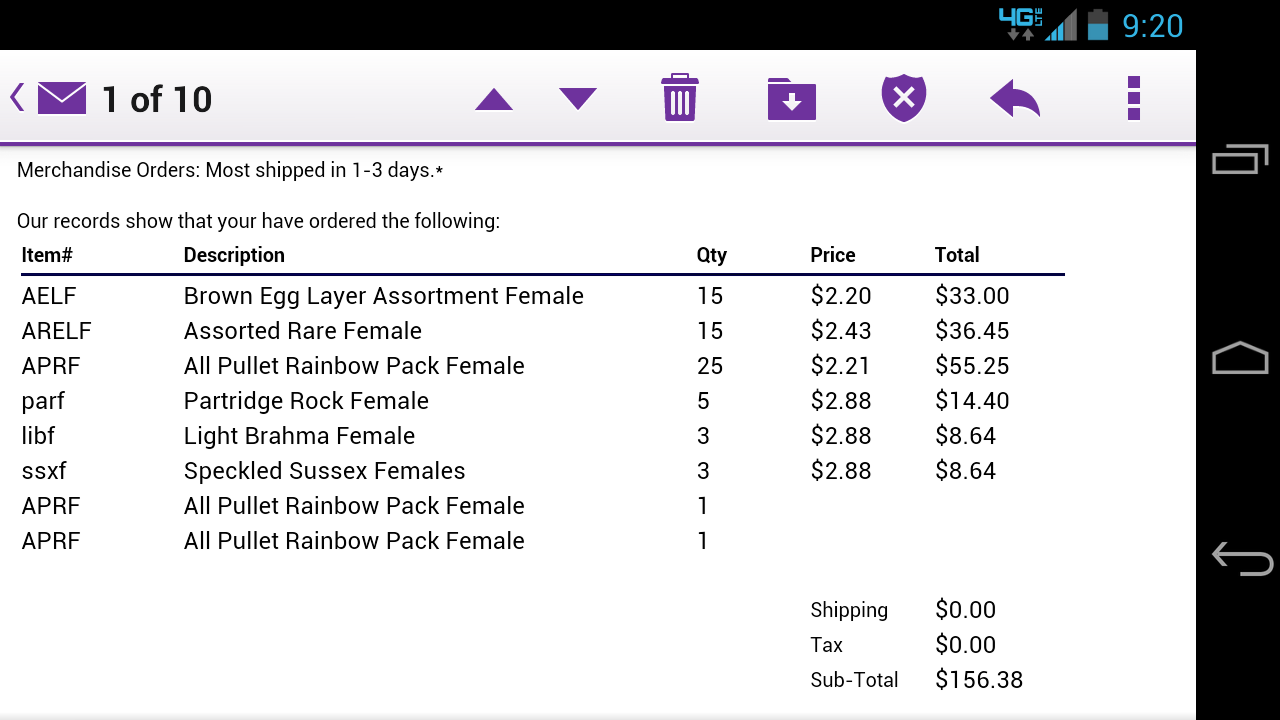
Task: Tap the Sub-Total amount $156.38
Action: [979, 680]
